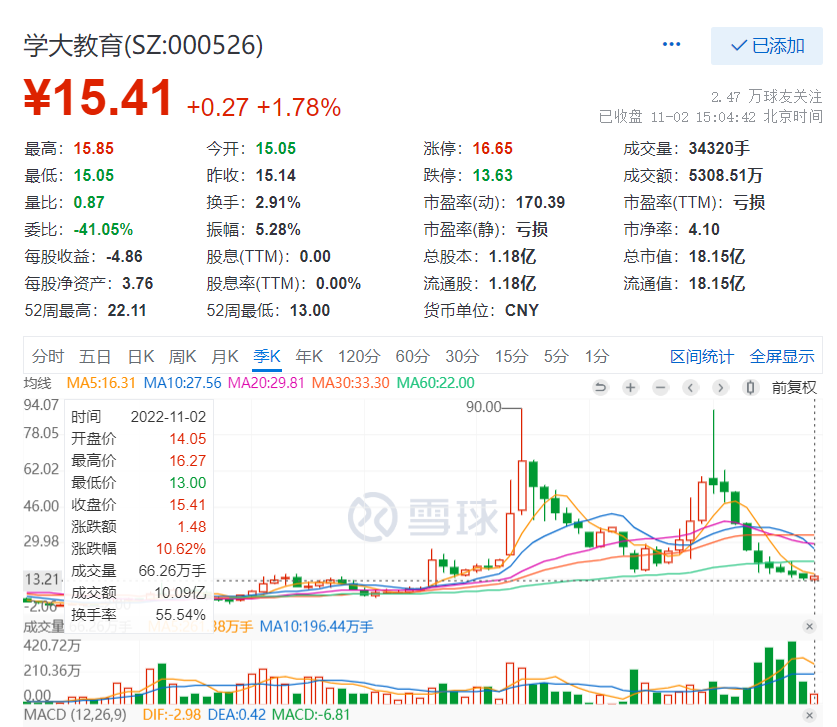The height and width of the screenshot is (727, 837).
Task: Close the MACD indicator panel
Action: (x=809, y=715)
